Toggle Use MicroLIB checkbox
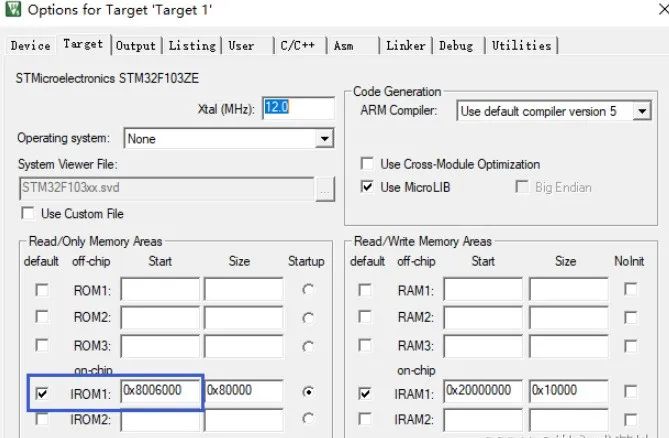669x438 pixels. click(x=367, y=187)
